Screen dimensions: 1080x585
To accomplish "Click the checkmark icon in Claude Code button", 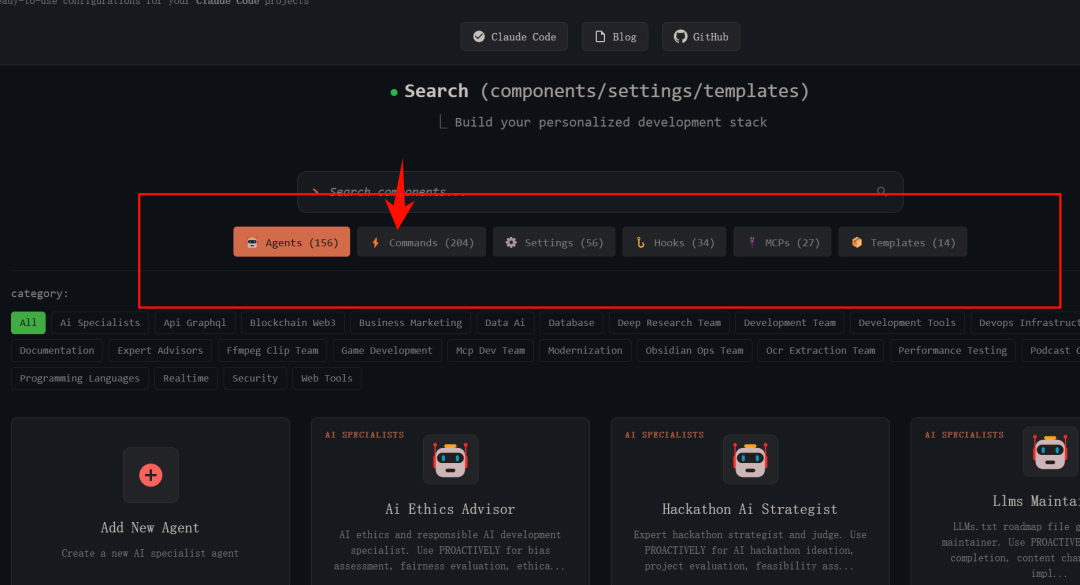I will [479, 37].
